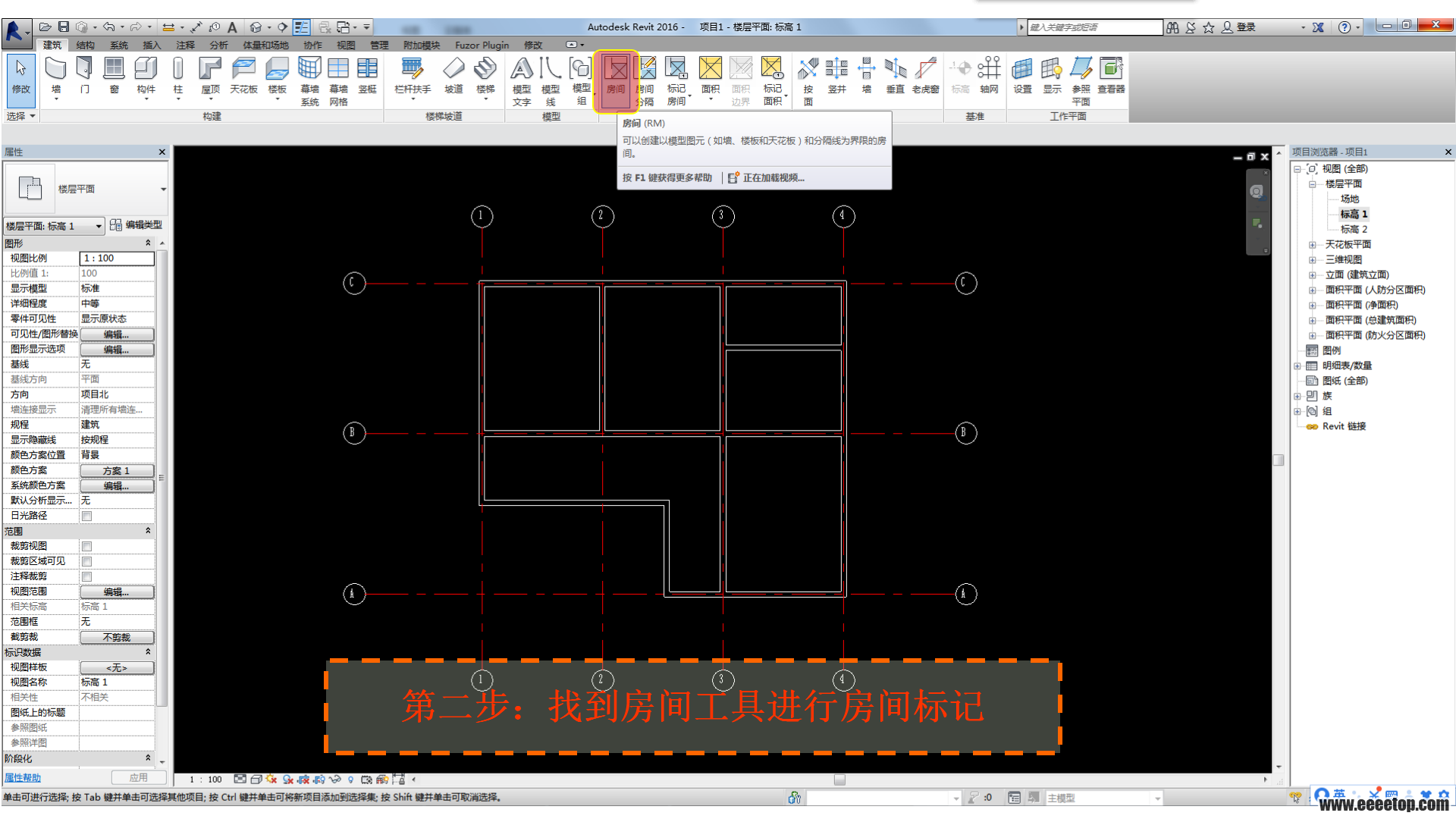Image resolution: width=1456 pixels, height=819 pixels.
Task: Open the 结构 ribbon tab
Action: [x=85, y=45]
